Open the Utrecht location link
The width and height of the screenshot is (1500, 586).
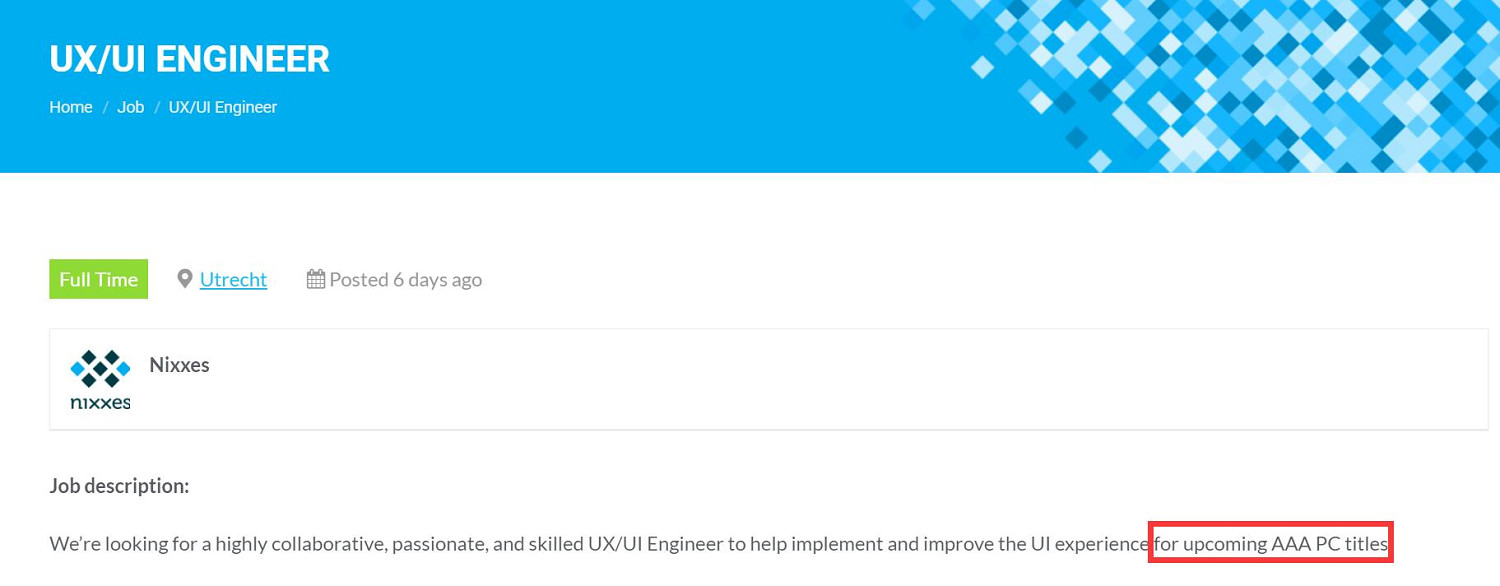click(233, 280)
